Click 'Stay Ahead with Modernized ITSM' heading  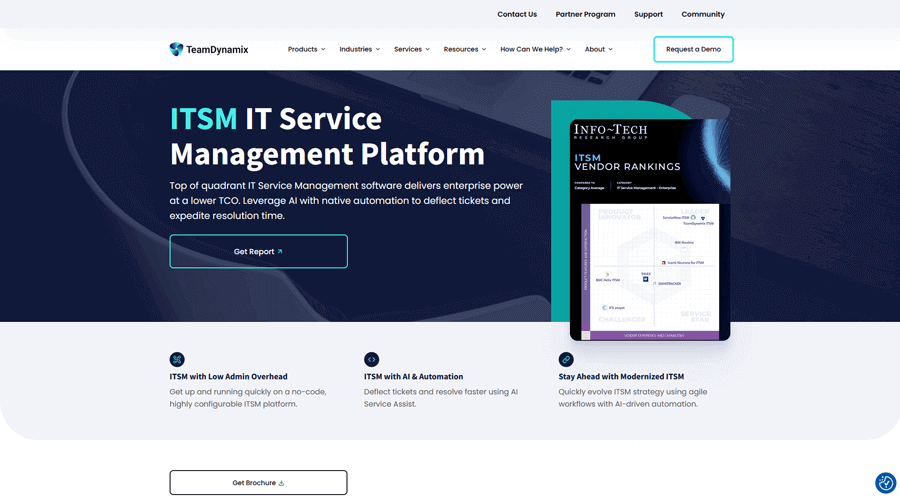(621, 377)
